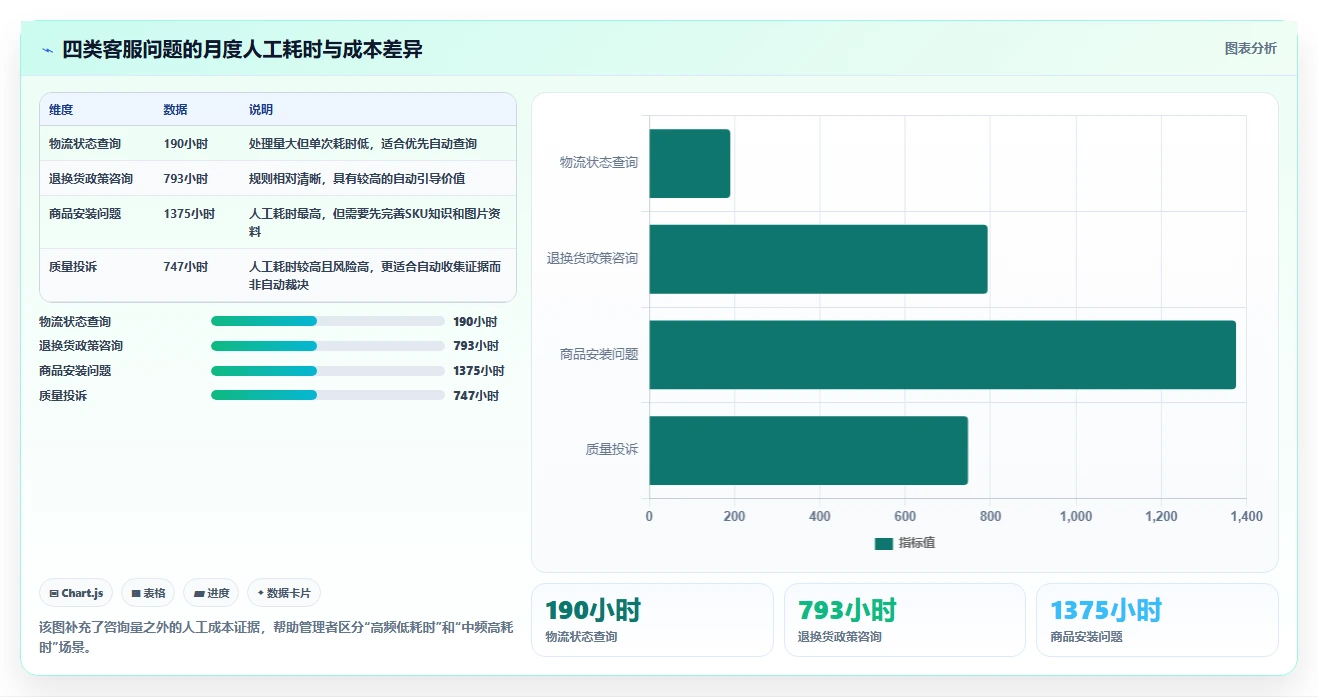Select the 物流状态查询 cell in the table
The image size is (1318, 697).
[85, 144]
